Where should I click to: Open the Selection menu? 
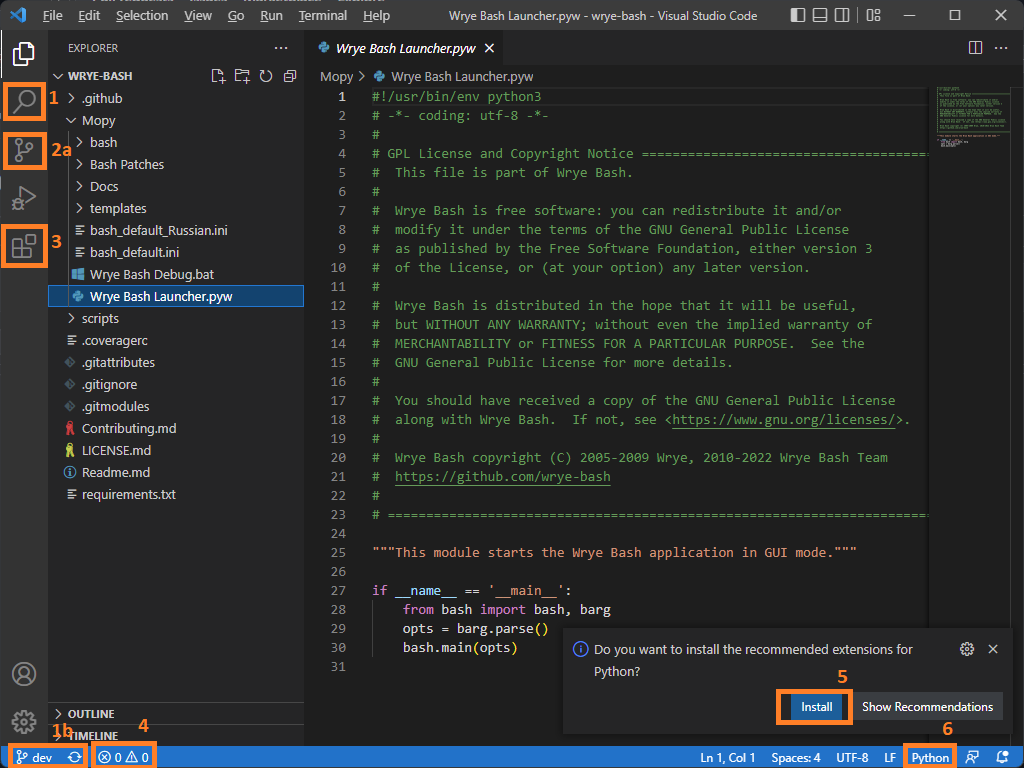(x=142, y=15)
